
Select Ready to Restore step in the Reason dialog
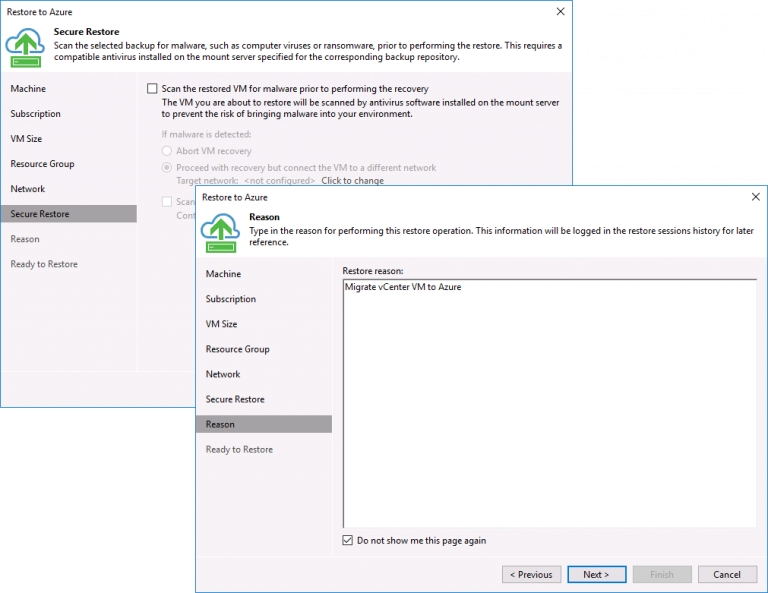point(239,450)
